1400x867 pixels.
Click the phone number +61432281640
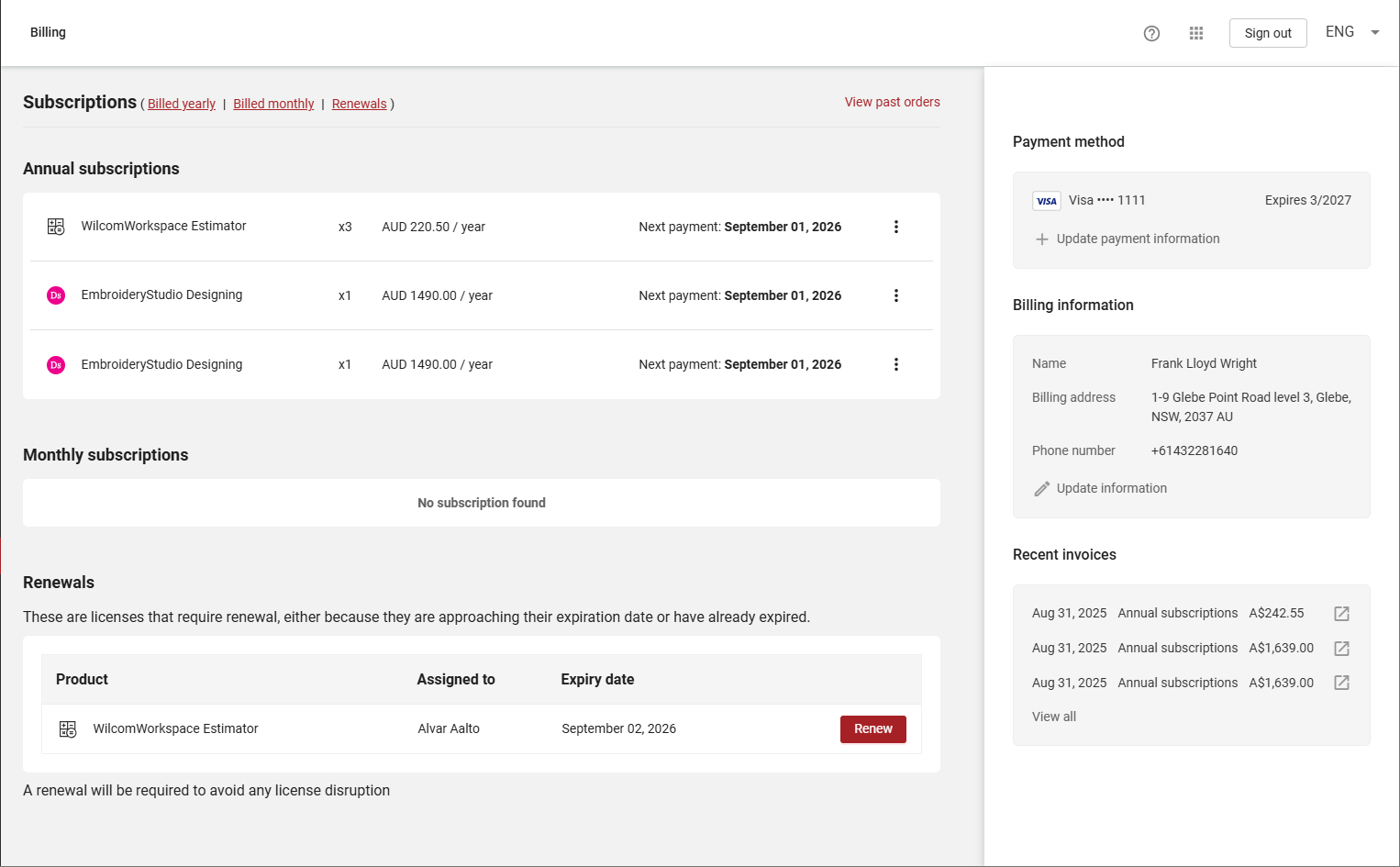click(1194, 450)
